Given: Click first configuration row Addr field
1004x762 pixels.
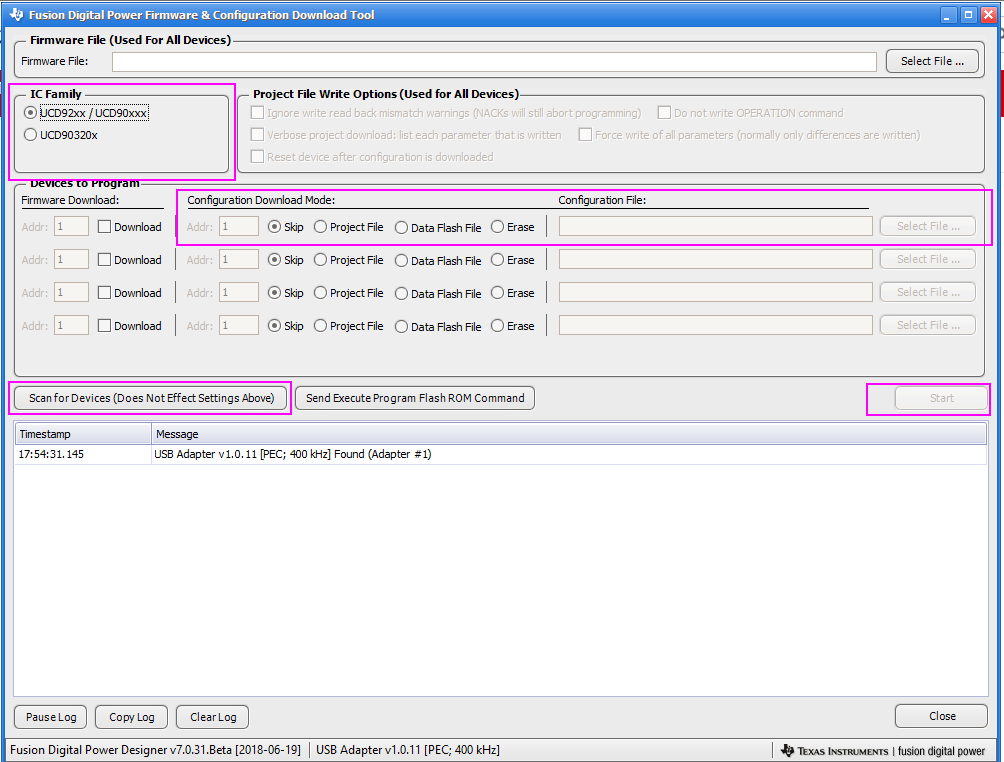Looking at the screenshot, I should (x=239, y=227).
